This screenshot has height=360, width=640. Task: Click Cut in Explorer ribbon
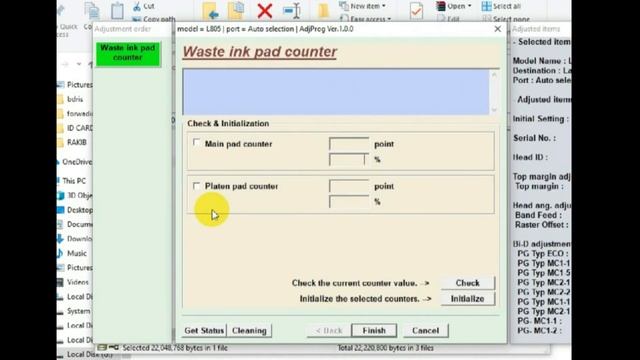144,6
